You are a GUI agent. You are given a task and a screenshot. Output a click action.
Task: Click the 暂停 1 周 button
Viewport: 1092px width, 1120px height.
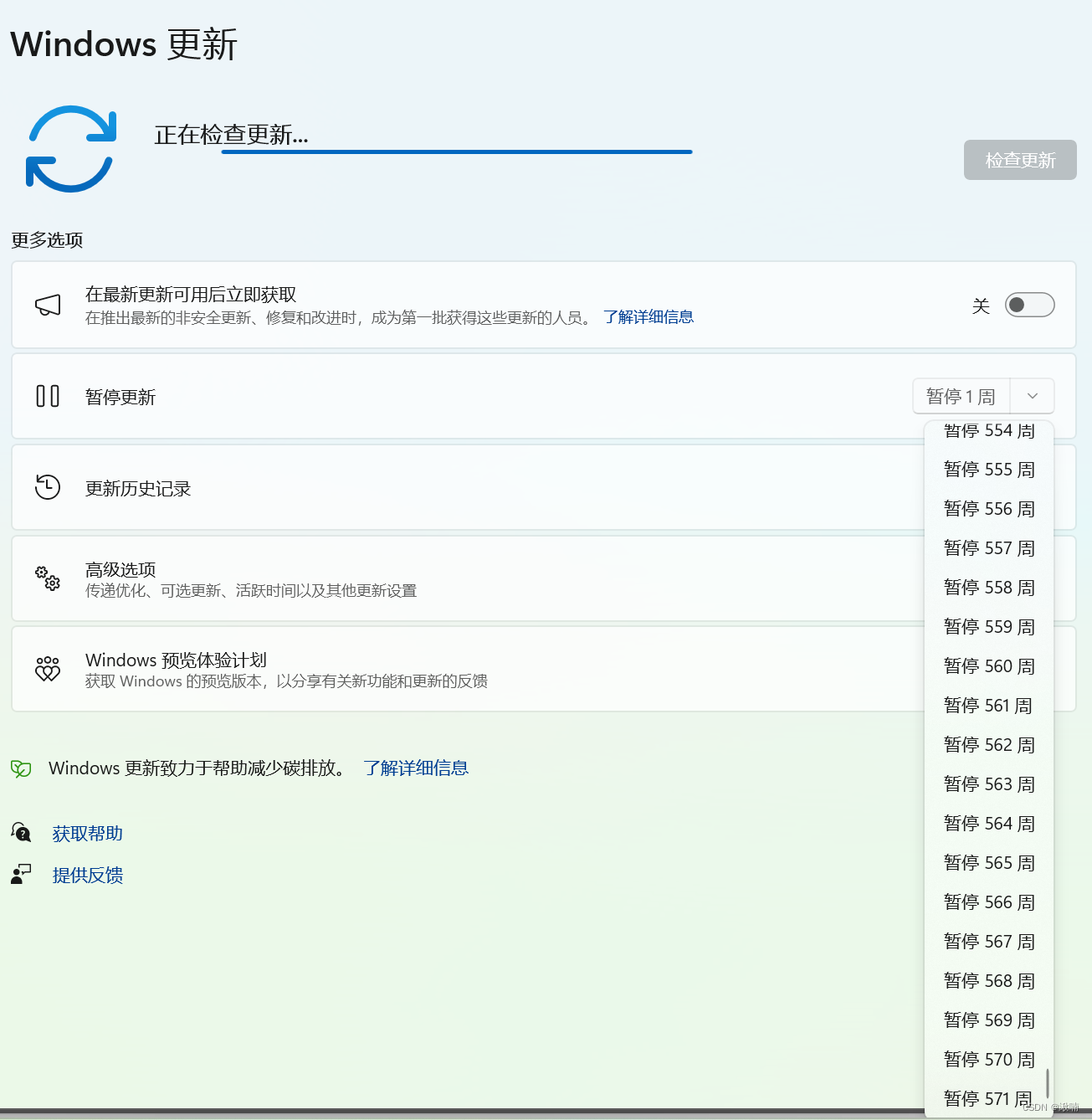click(961, 396)
